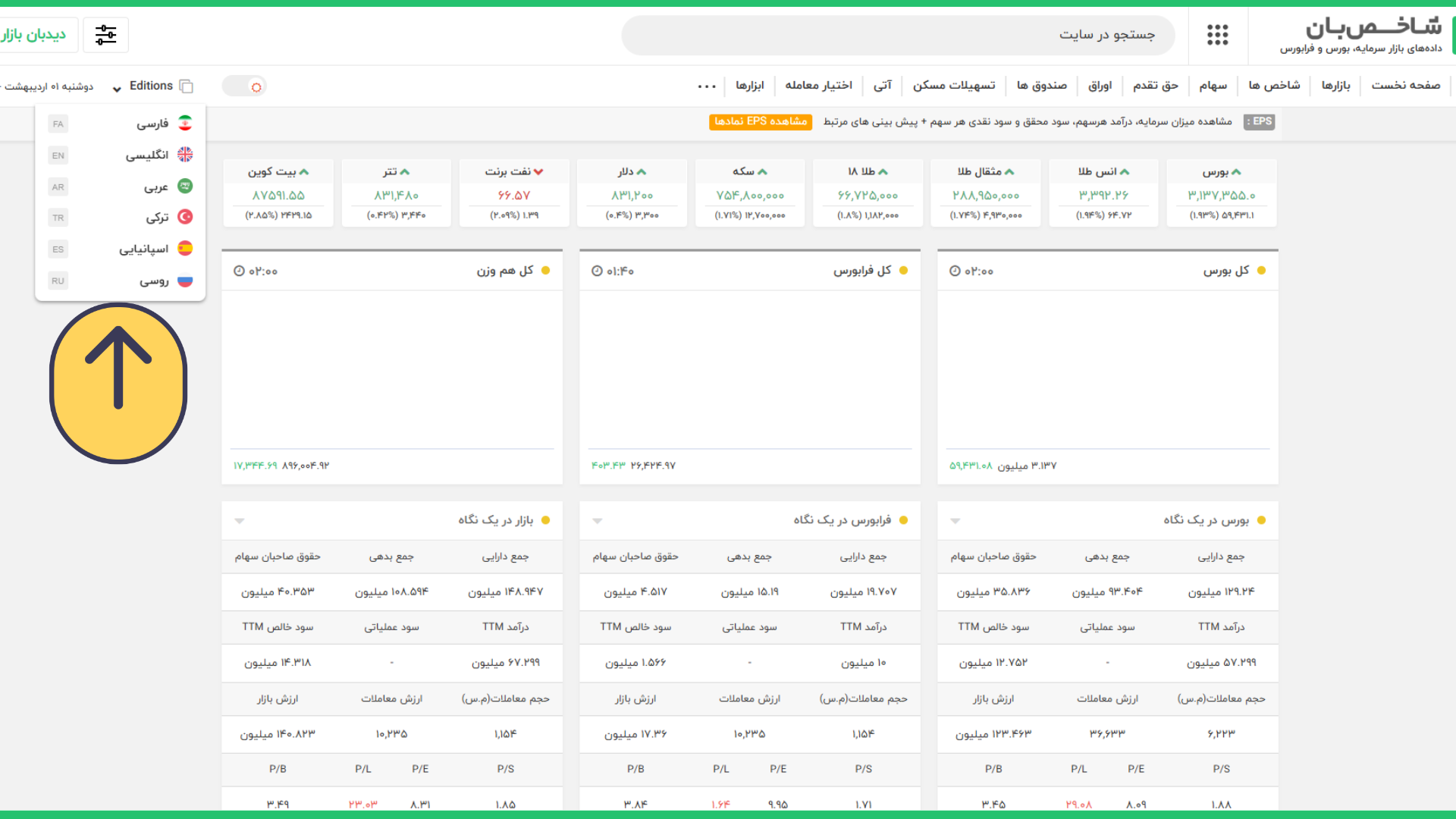
Task: Click the Editions copy icon
Action: point(186,86)
